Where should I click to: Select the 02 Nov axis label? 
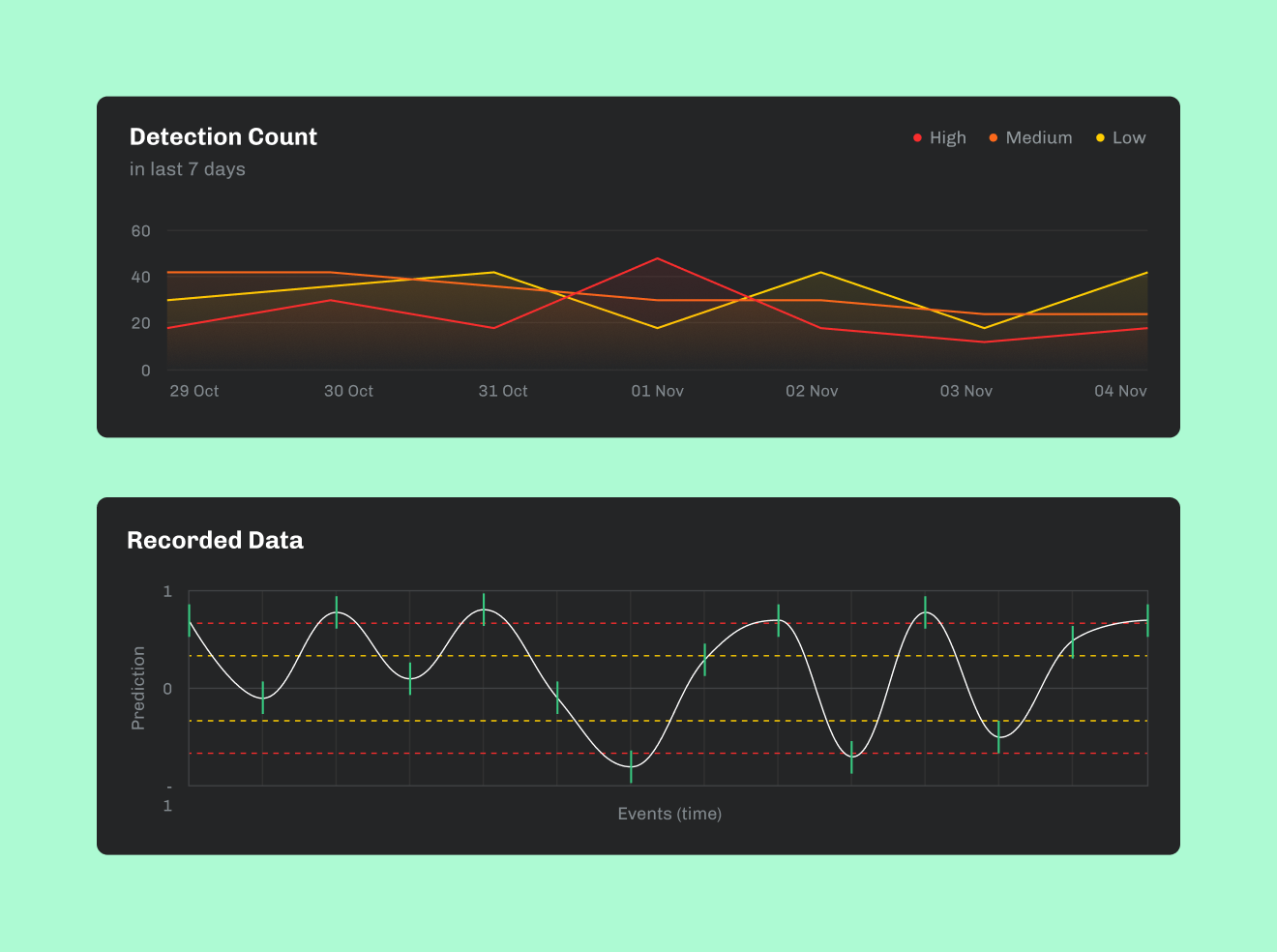pos(812,391)
